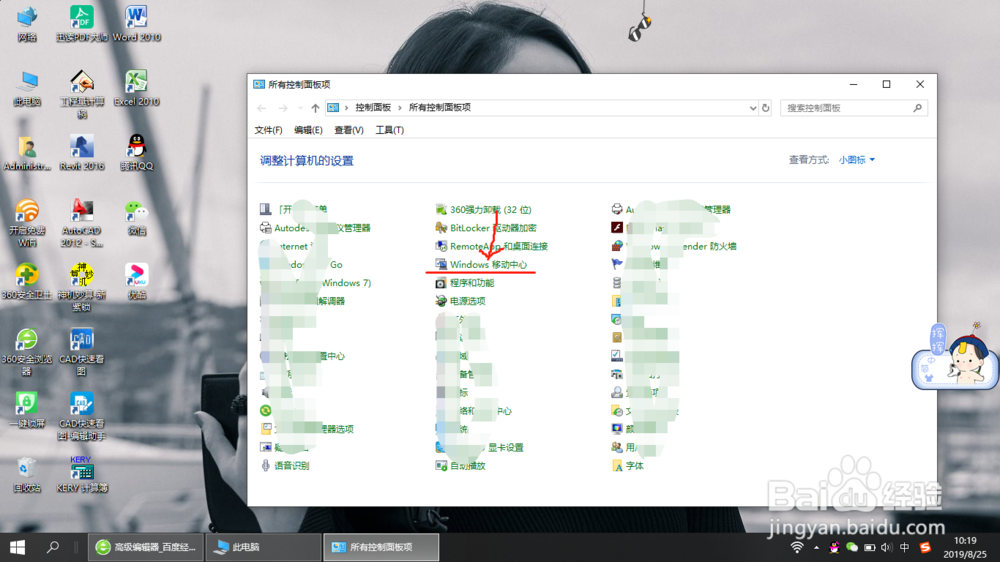The height and width of the screenshot is (562, 1000).
Task: Open 程序和功能 in Control Panel
Action: coord(465,283)
